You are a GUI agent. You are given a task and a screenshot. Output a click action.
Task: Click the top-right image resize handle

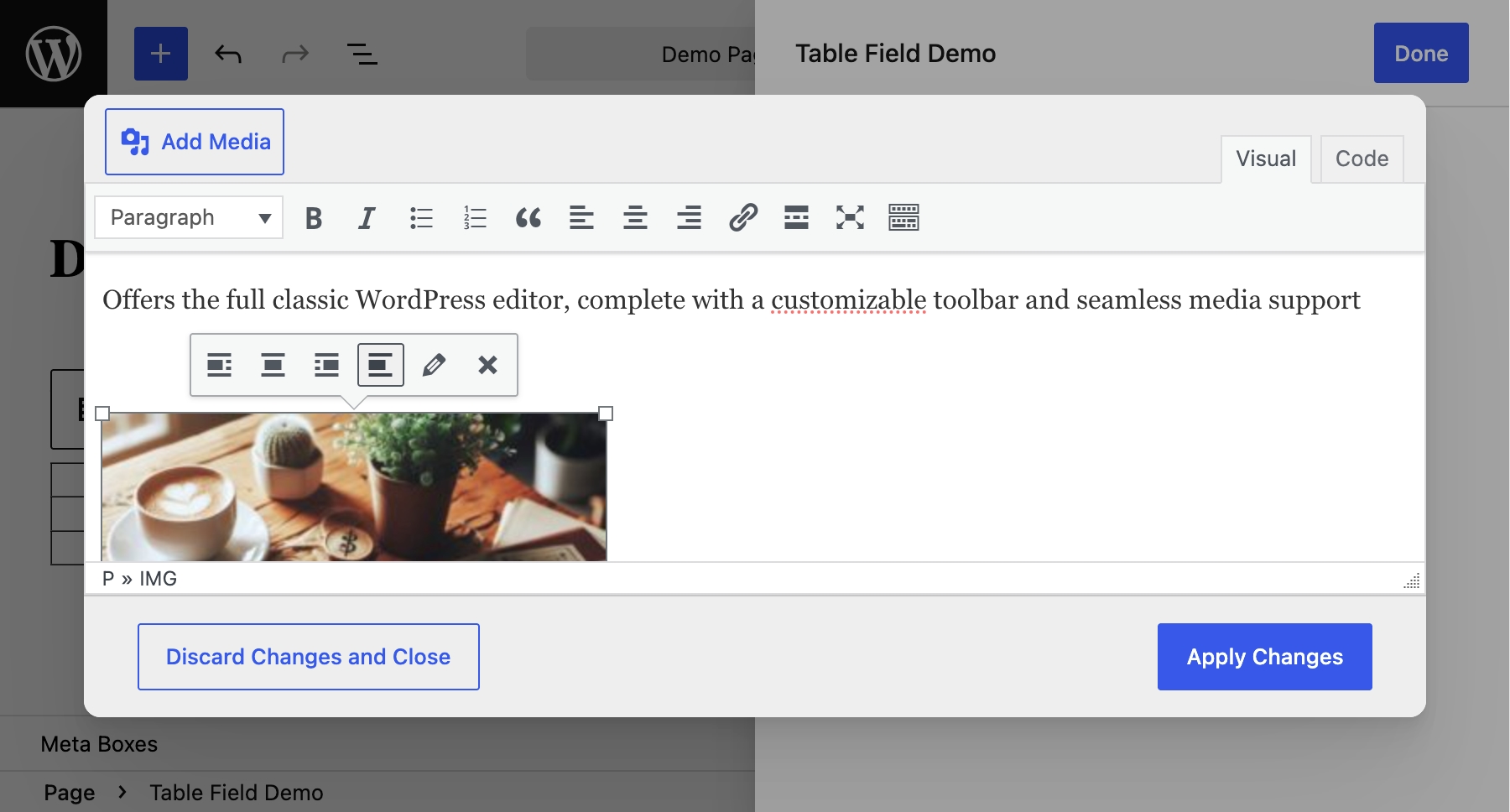606,414
